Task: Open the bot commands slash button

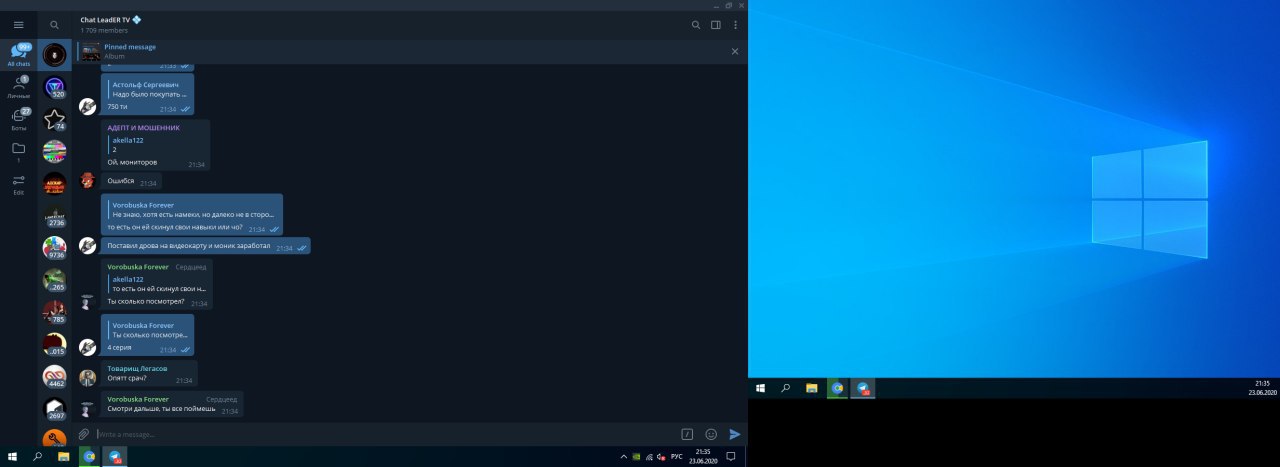Action: (x=687, y=434)
